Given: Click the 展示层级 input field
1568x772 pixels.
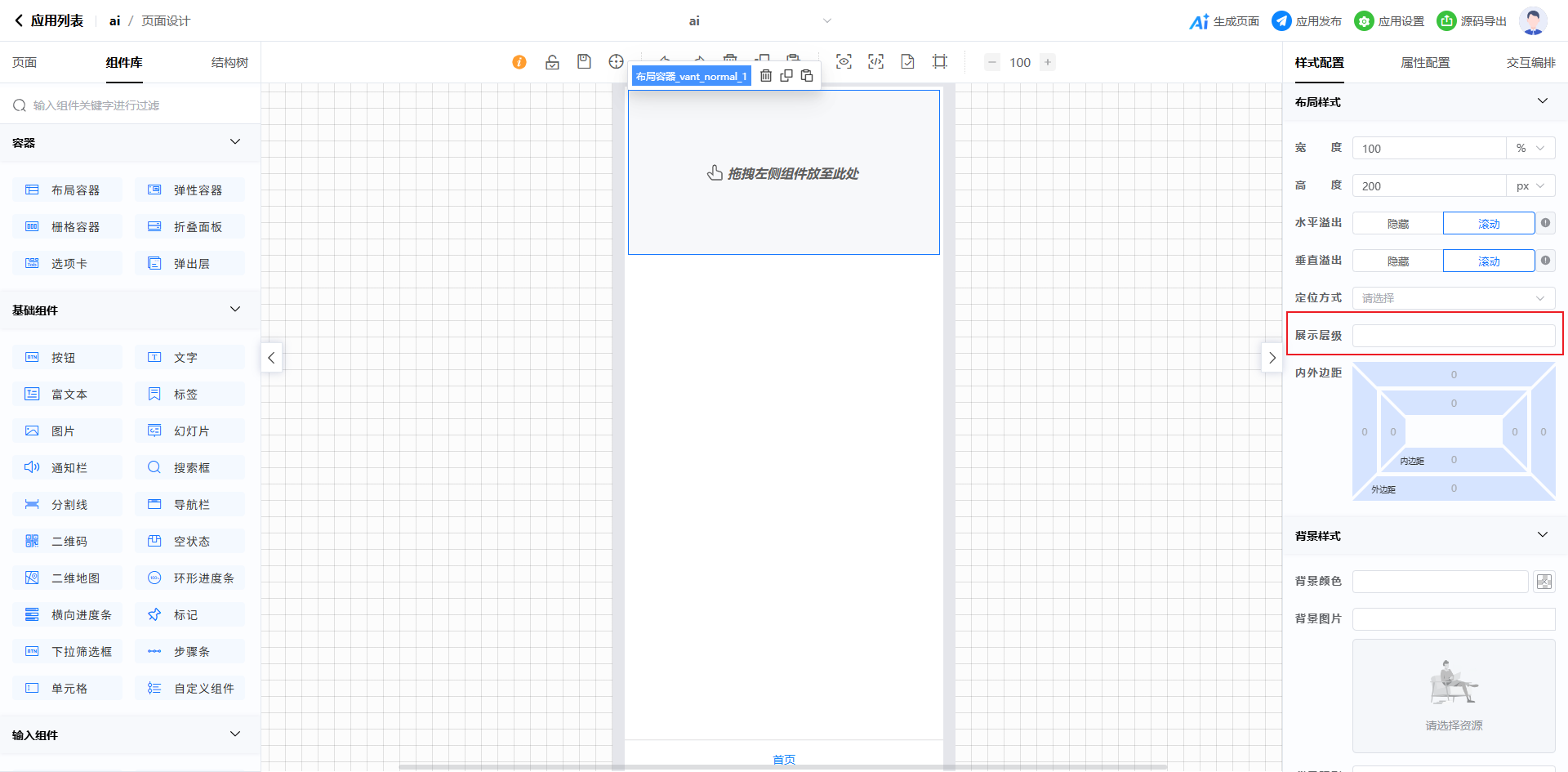Looking at the screenshot, I should coord(1453,336).
